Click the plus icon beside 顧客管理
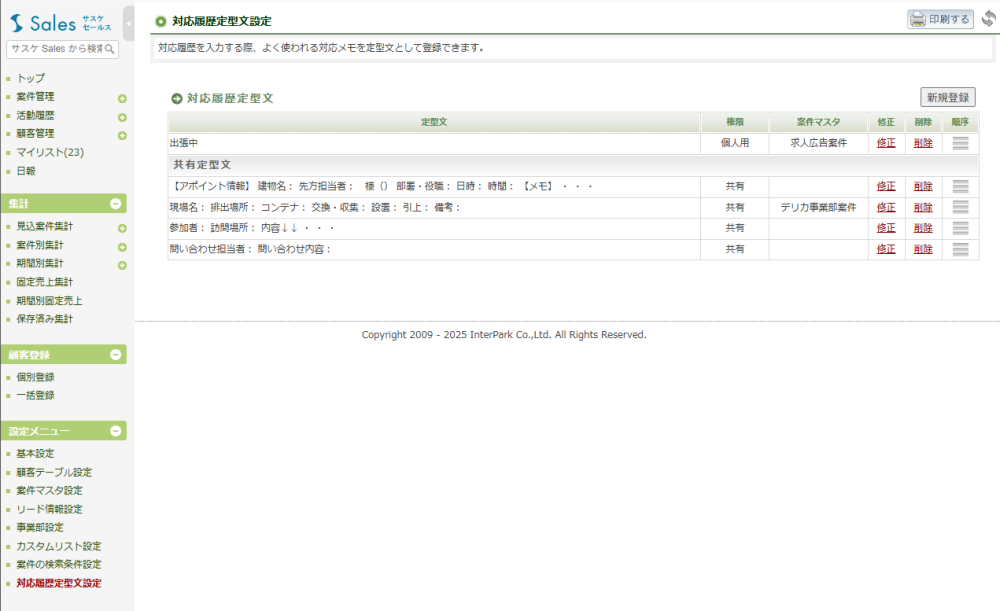 tap(122, 134)
